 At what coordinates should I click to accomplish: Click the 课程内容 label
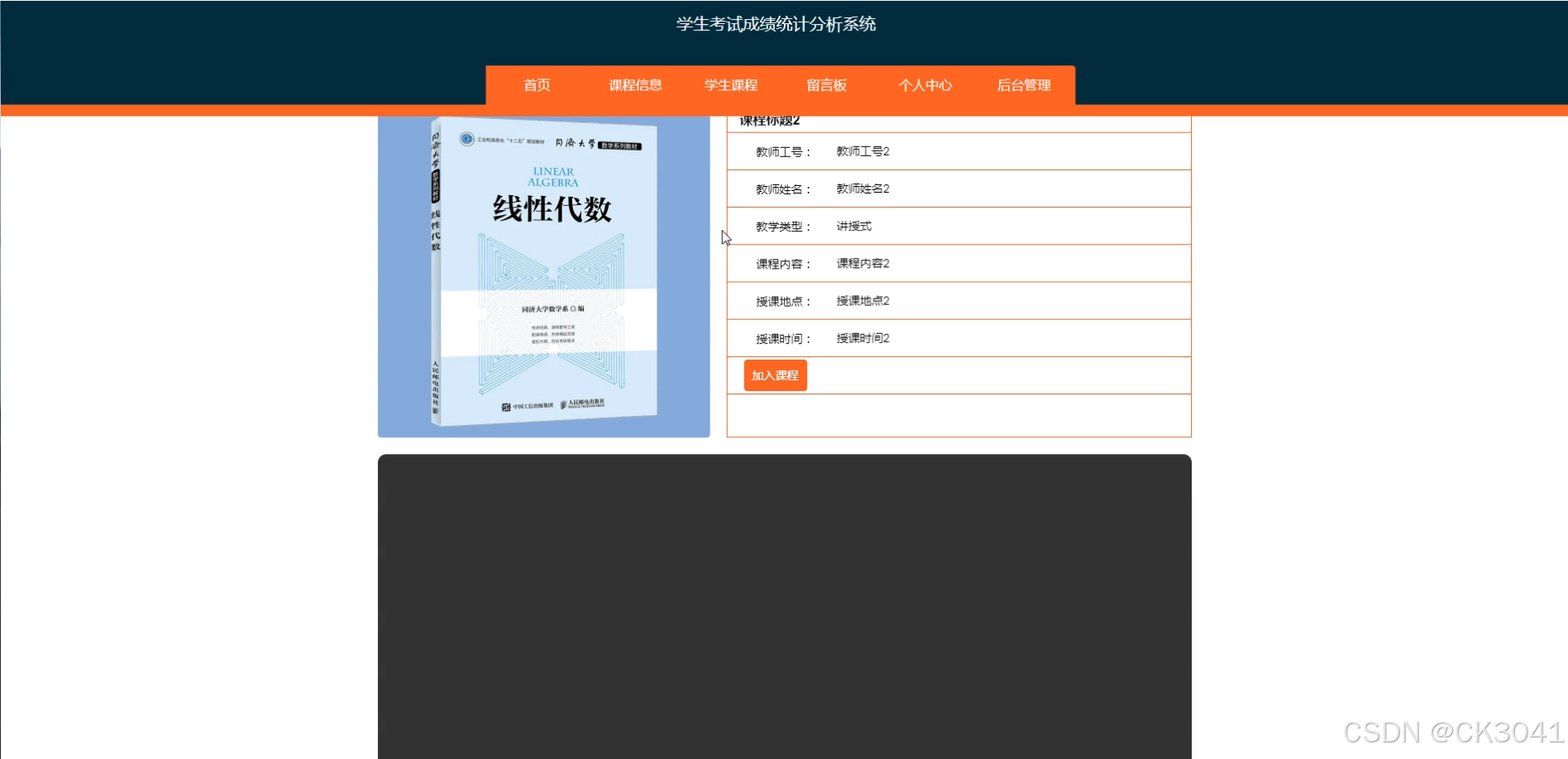pyautogui.click(x=783, y=264)
